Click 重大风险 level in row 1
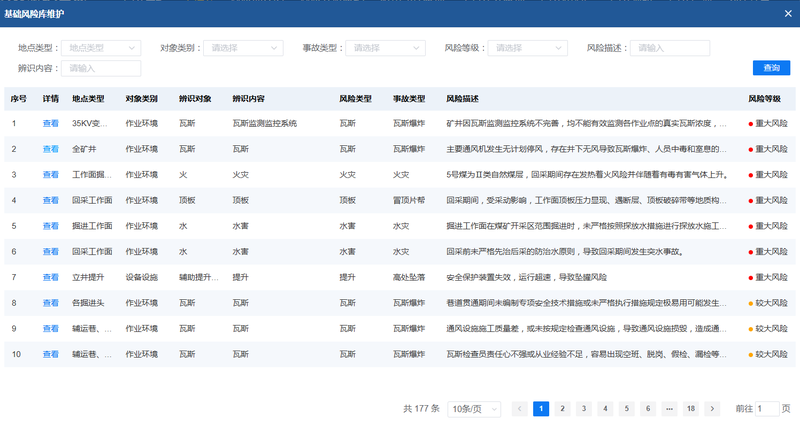 (x=768, y=123)
